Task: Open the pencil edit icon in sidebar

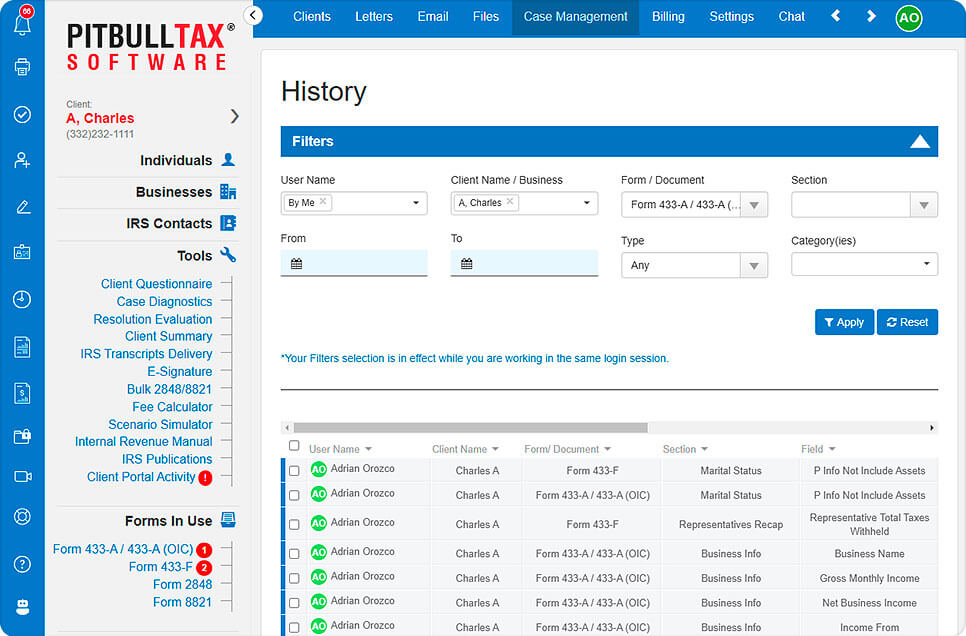Action: coord(22,207)
